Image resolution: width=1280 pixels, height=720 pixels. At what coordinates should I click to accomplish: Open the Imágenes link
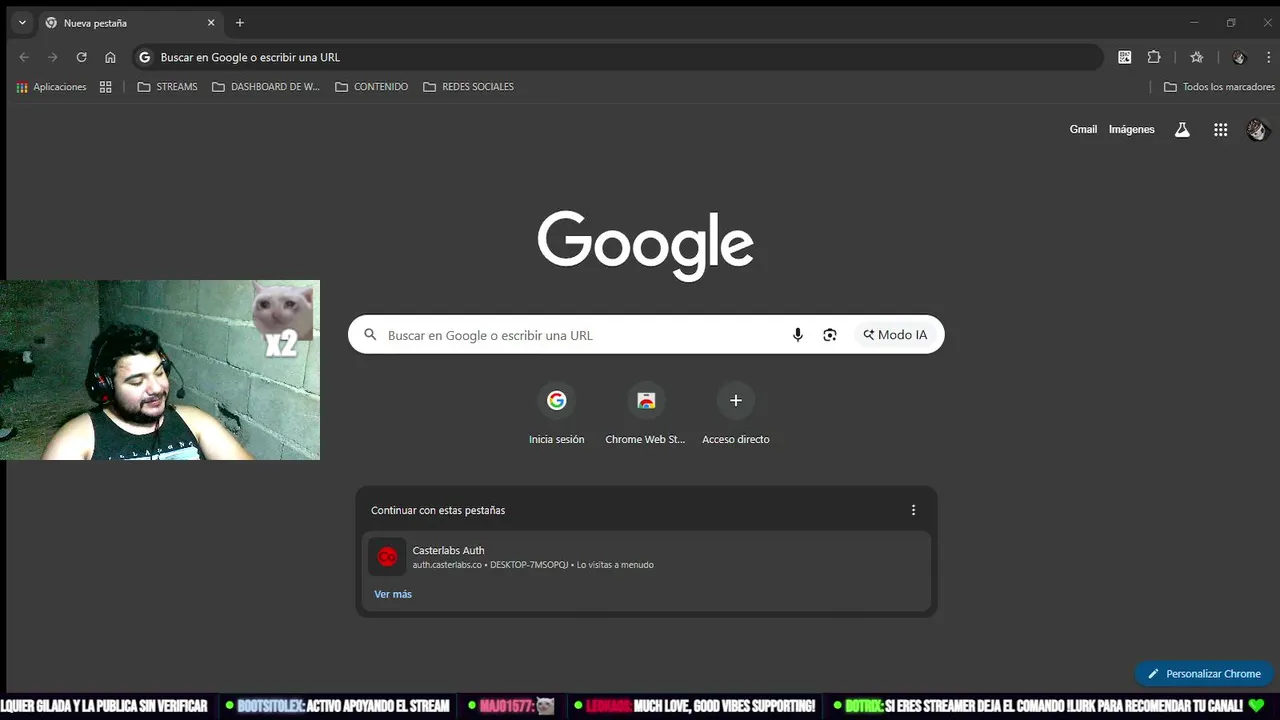tap(1132, 130)
